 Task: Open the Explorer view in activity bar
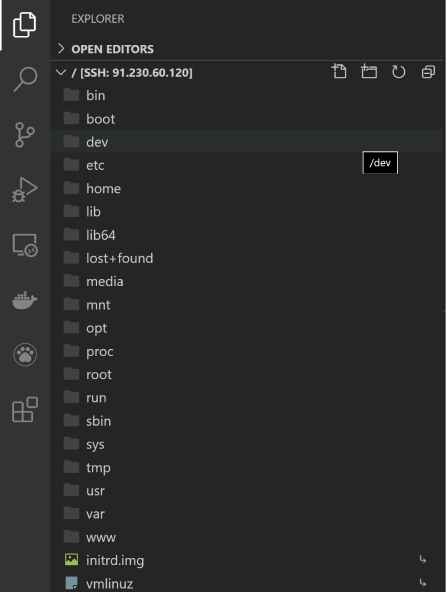coord(25,25)
